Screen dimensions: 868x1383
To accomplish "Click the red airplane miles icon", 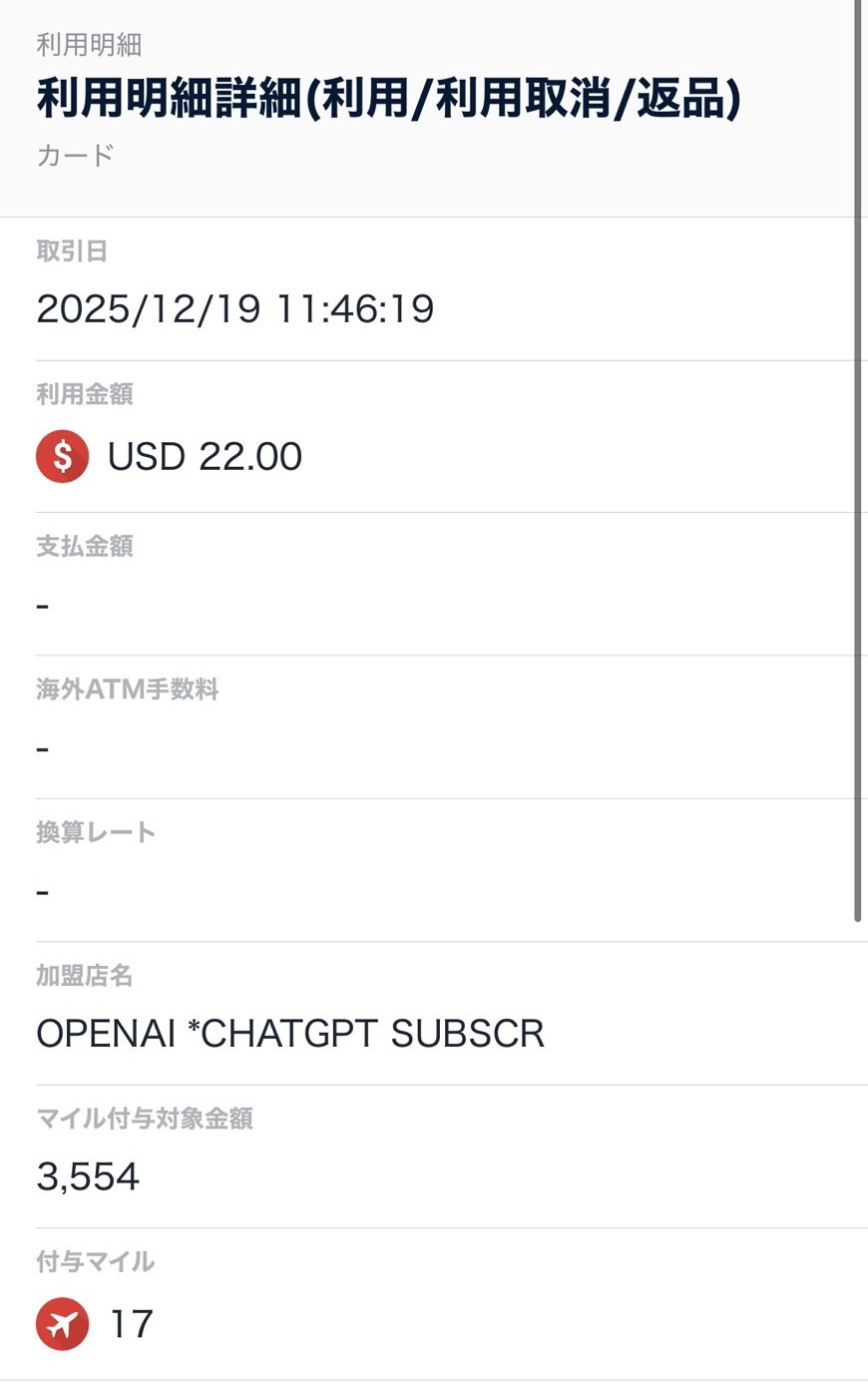I will pos(62,1324).
